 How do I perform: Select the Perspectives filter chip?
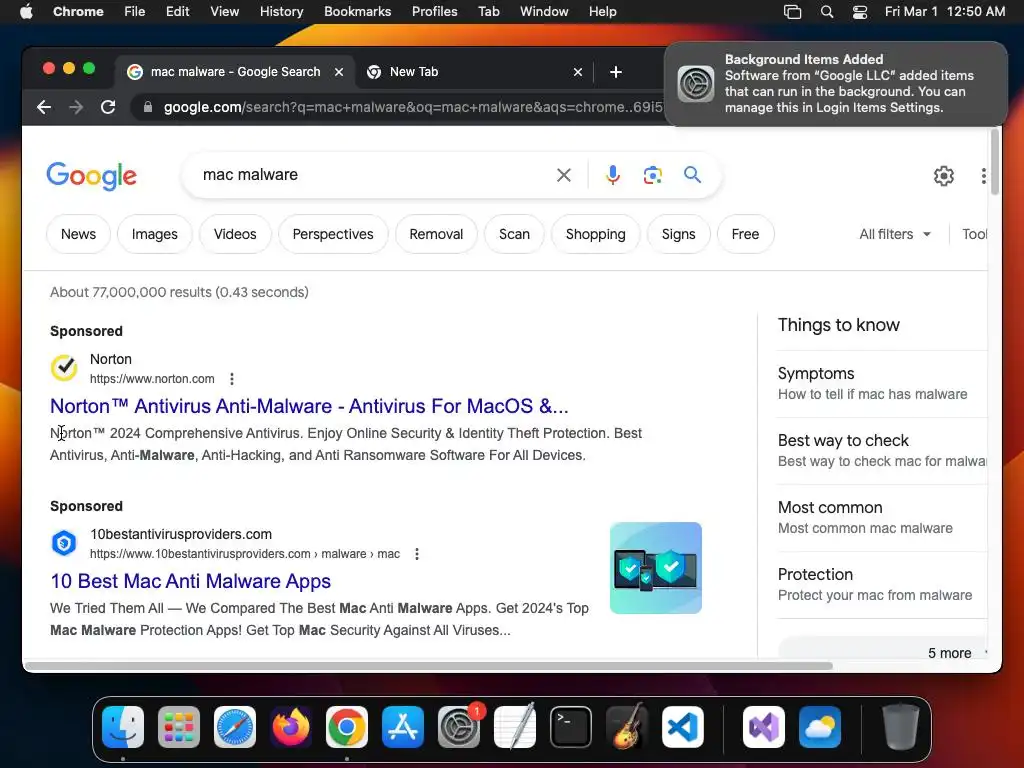click(x=333, y=234)
